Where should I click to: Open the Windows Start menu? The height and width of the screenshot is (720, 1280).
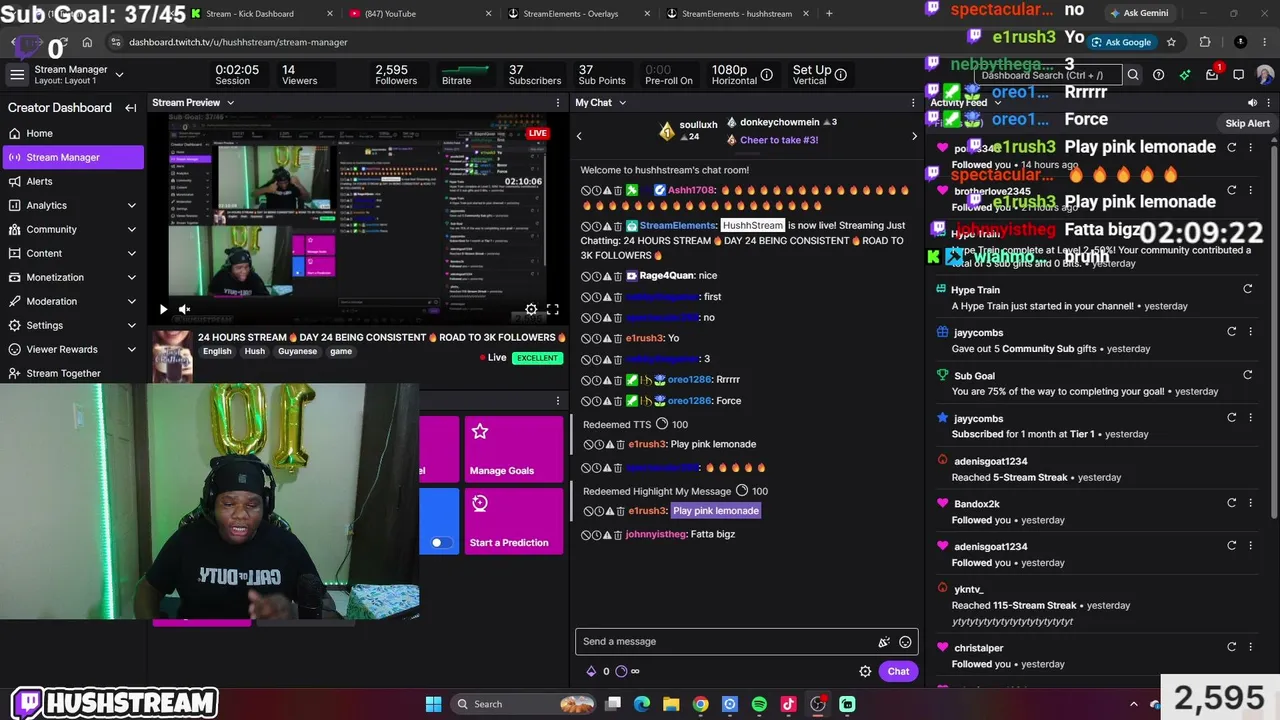433,704
